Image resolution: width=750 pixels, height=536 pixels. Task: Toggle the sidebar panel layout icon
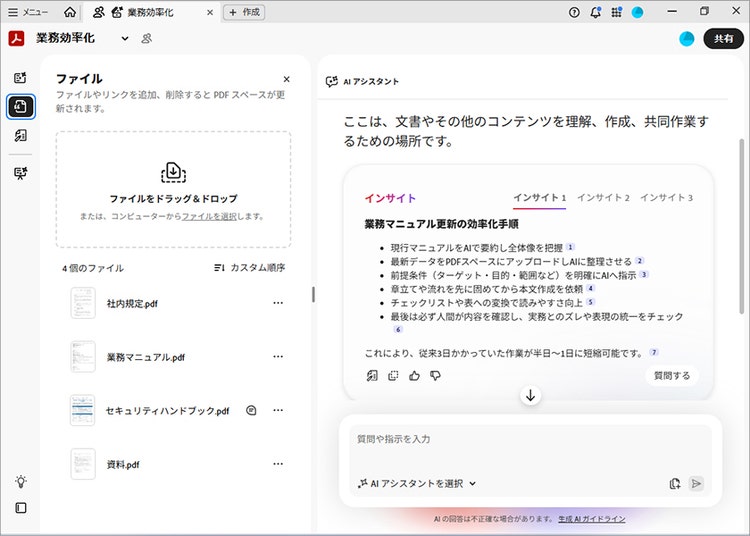click(x=21, y=508)
